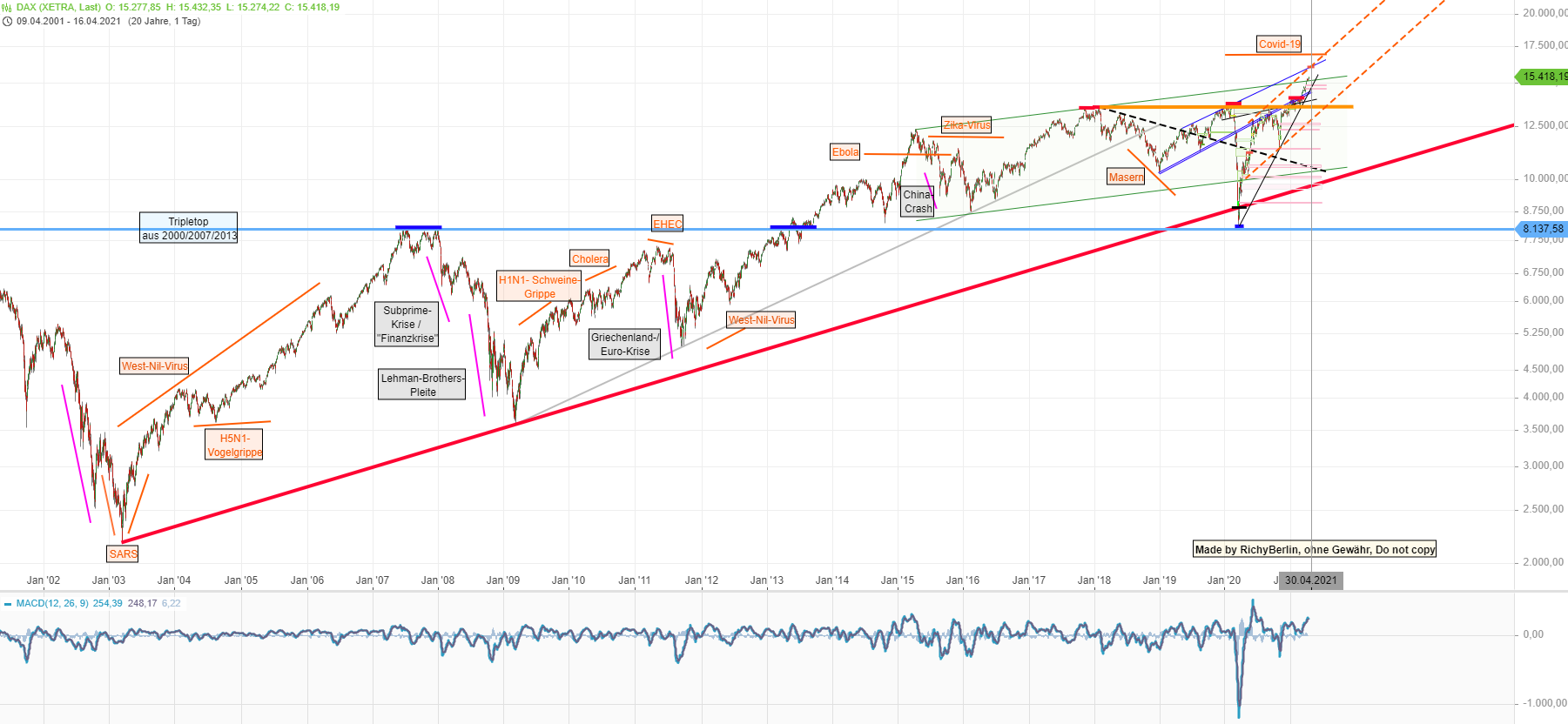Select the Griechenland-/Euro-Krise annotation box
This screenshot has height=724, width=1568.
(x=625, y=344)
